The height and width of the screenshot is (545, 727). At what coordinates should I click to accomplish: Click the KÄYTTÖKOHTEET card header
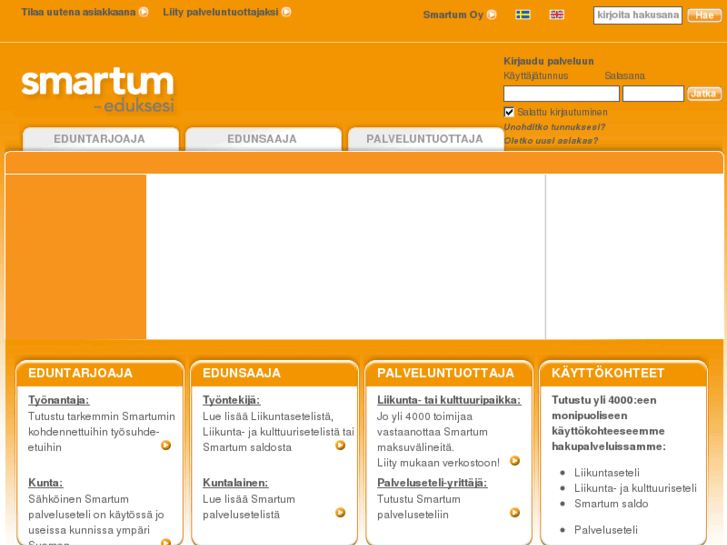pos(623,373)
